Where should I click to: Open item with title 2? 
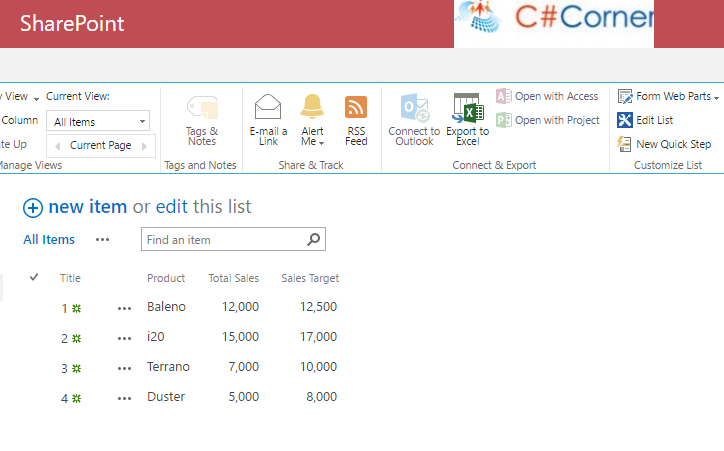(64, 338)
